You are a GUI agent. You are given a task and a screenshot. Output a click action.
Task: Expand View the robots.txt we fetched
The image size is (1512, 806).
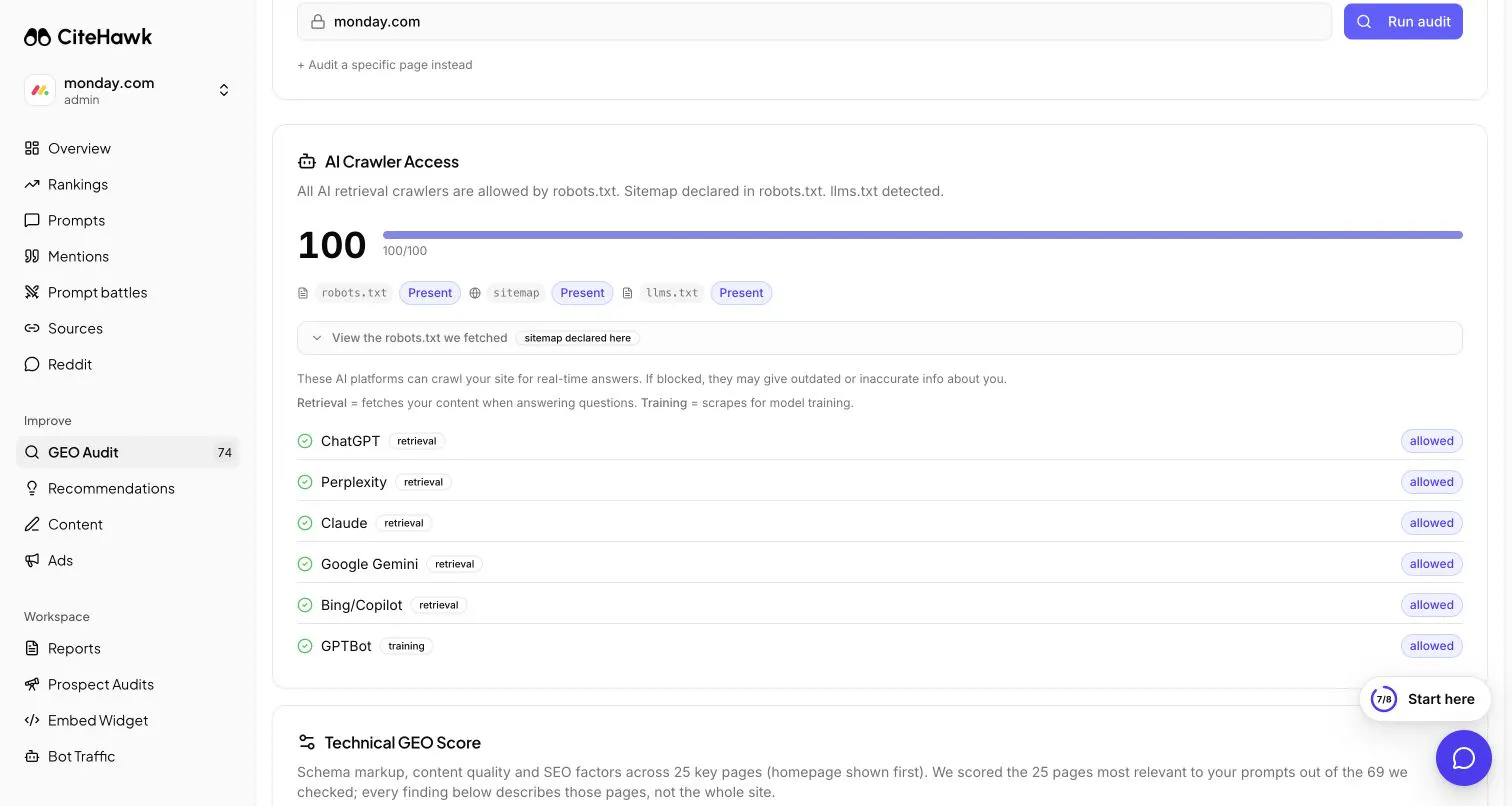point(880,338)
